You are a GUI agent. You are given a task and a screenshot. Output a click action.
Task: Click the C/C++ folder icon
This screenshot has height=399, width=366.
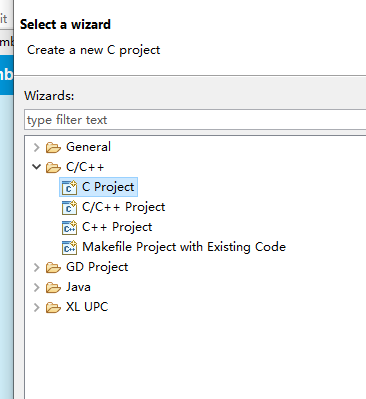(x=53, y=167)
